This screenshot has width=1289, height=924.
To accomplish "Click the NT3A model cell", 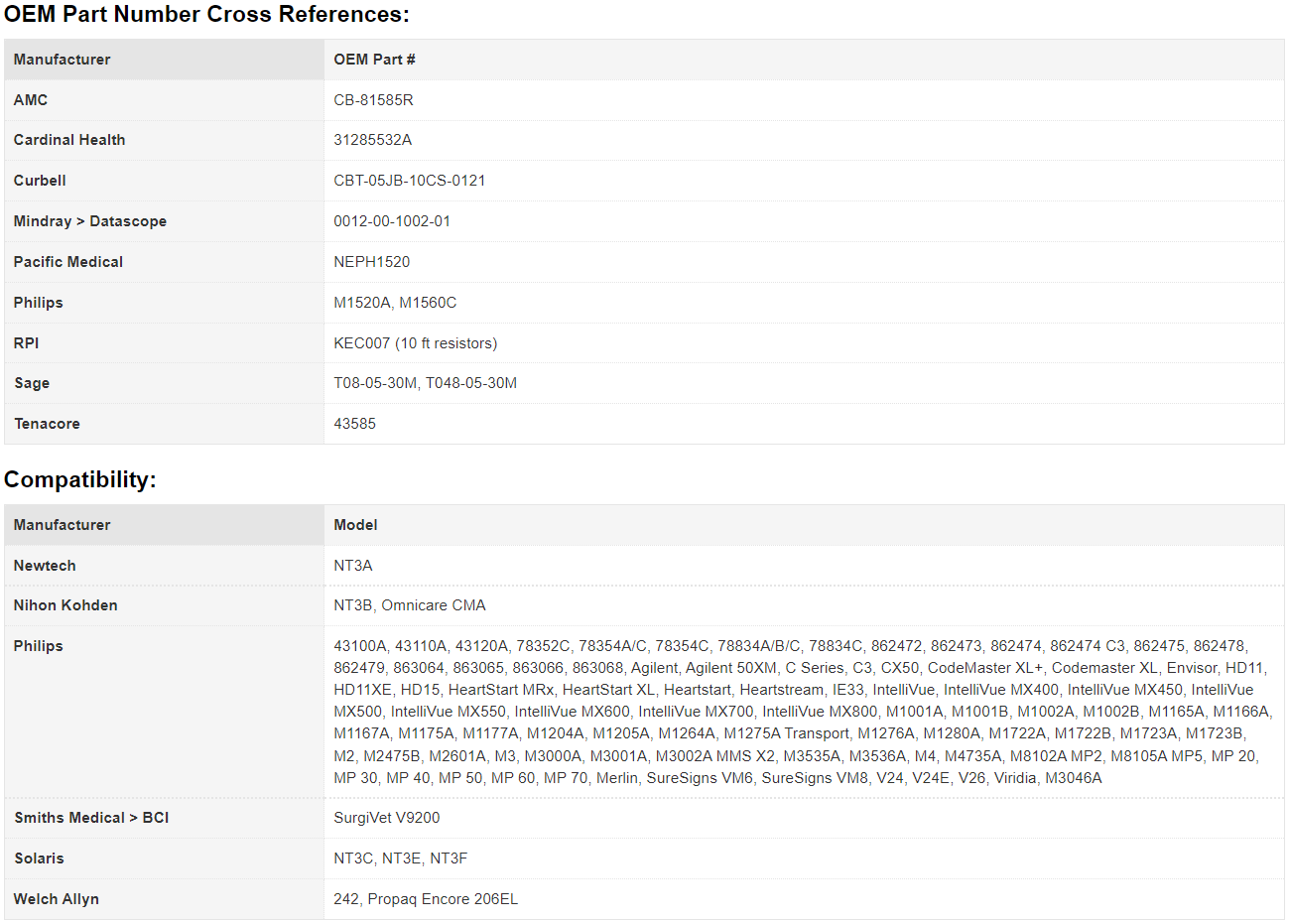I will coord(804,566).
